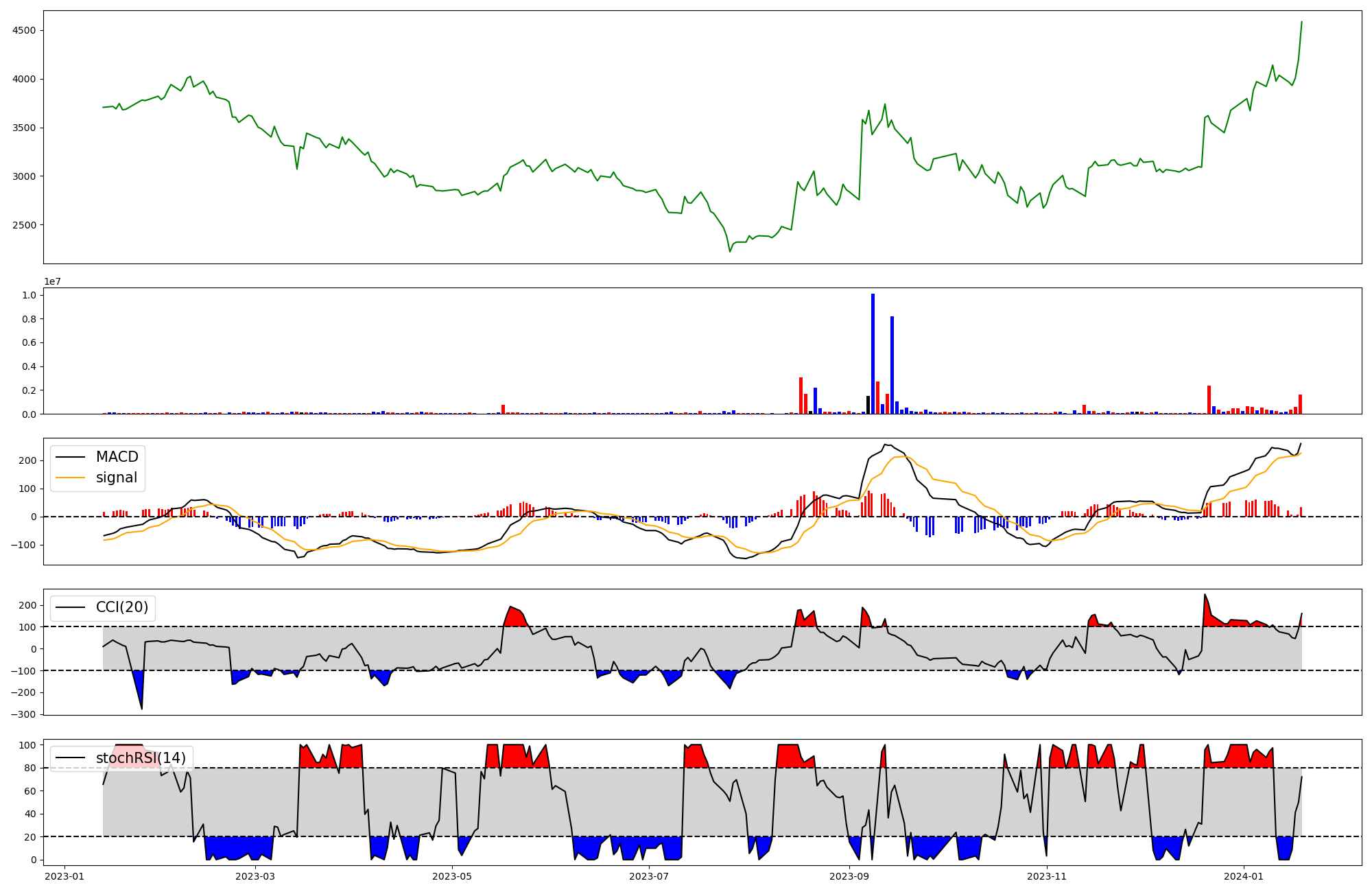Click the 40 tick on stochRSI axis
1372x892 pixels.
[30, 814]
